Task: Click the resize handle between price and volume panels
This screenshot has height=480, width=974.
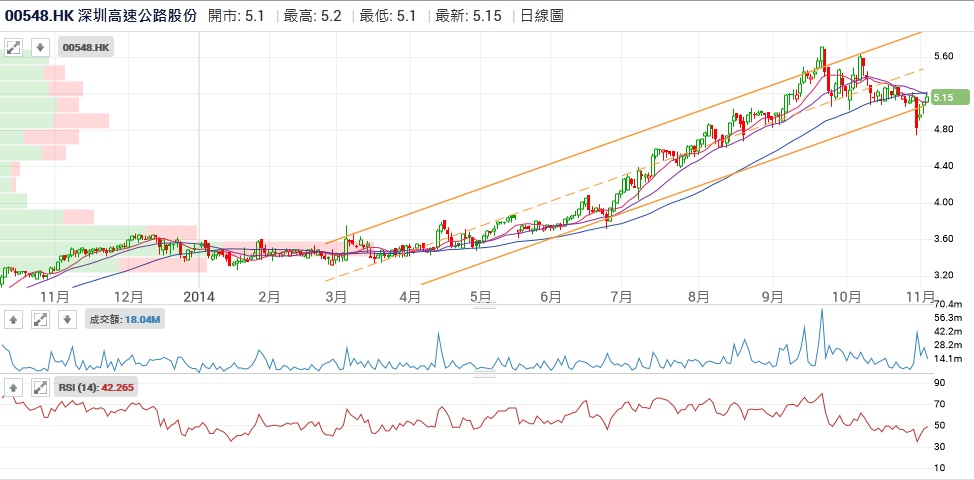Action: [484, 307]
